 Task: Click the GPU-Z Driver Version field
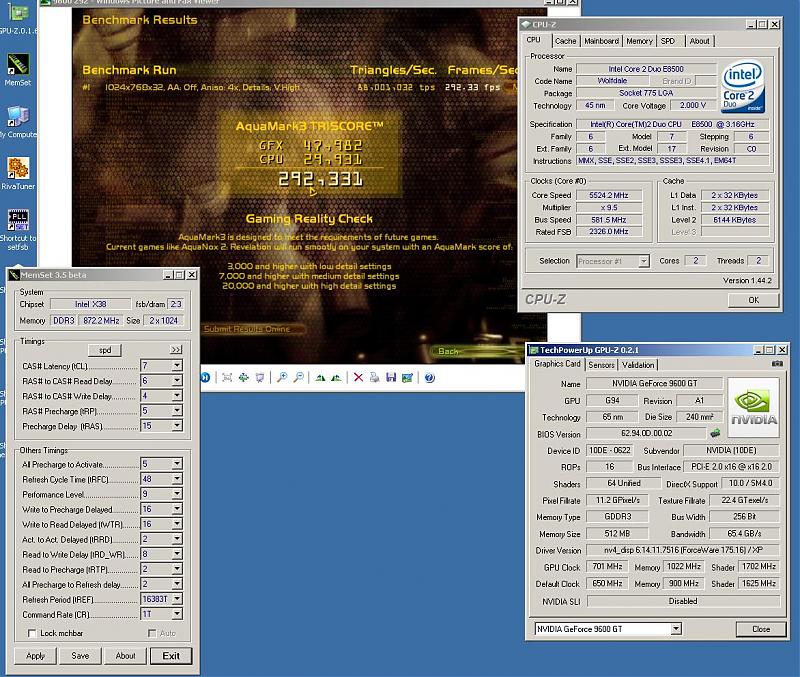[x=683, y=550]
